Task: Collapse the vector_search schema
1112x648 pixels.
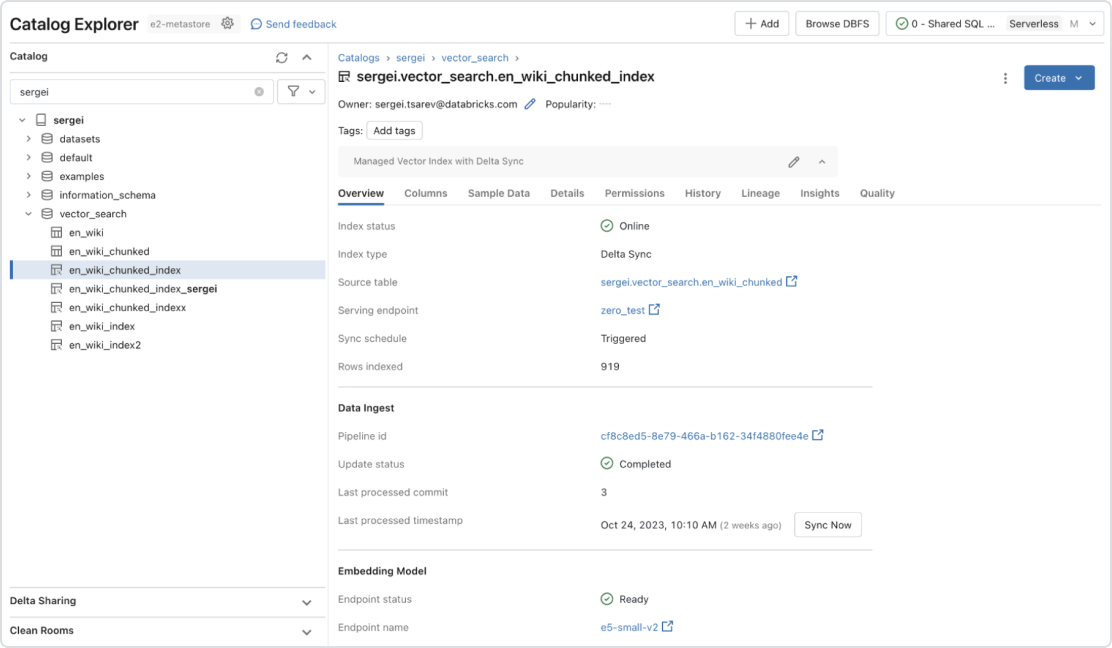Action: pos(29,214)
